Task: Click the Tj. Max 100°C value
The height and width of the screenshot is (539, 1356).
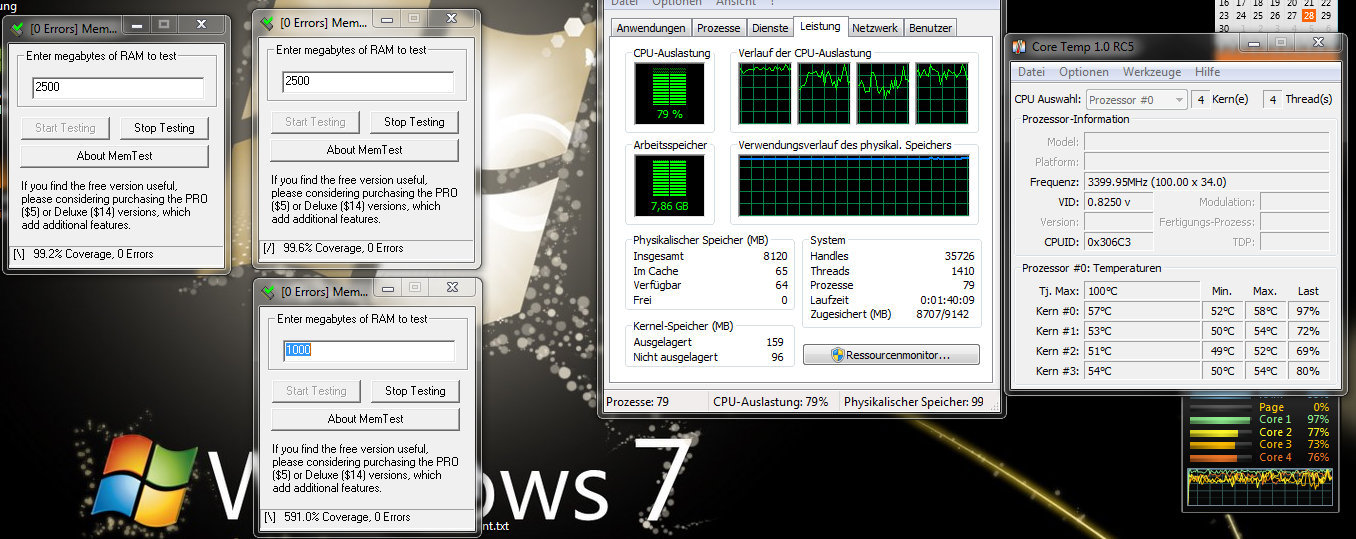Action: [x=1141, y=291]
